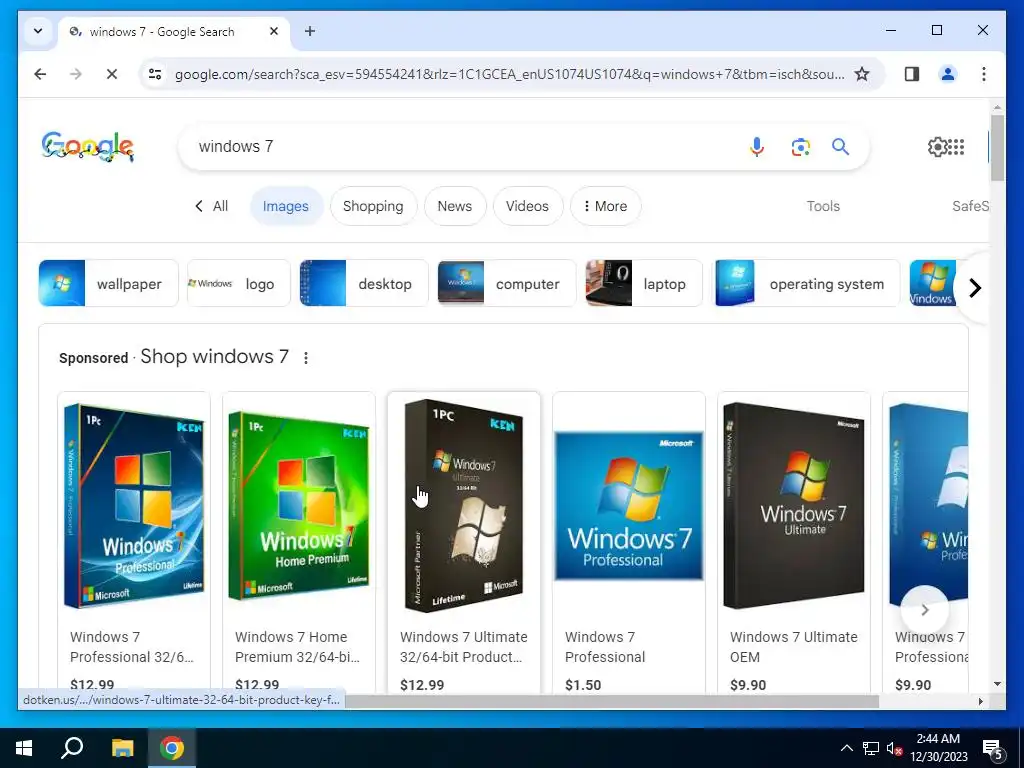Click the vertical page scrollbar thumb
The height and width of the screenshot is (768, 1024).
[997, 148]
